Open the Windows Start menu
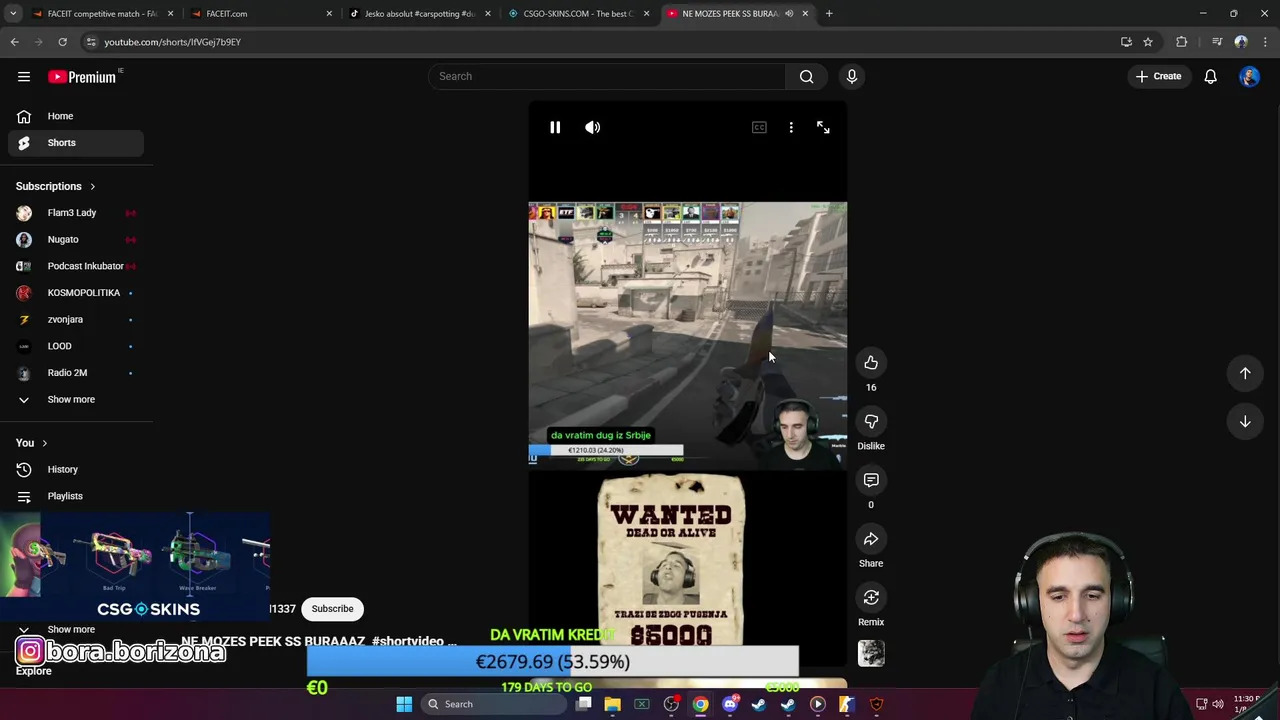 404,704
